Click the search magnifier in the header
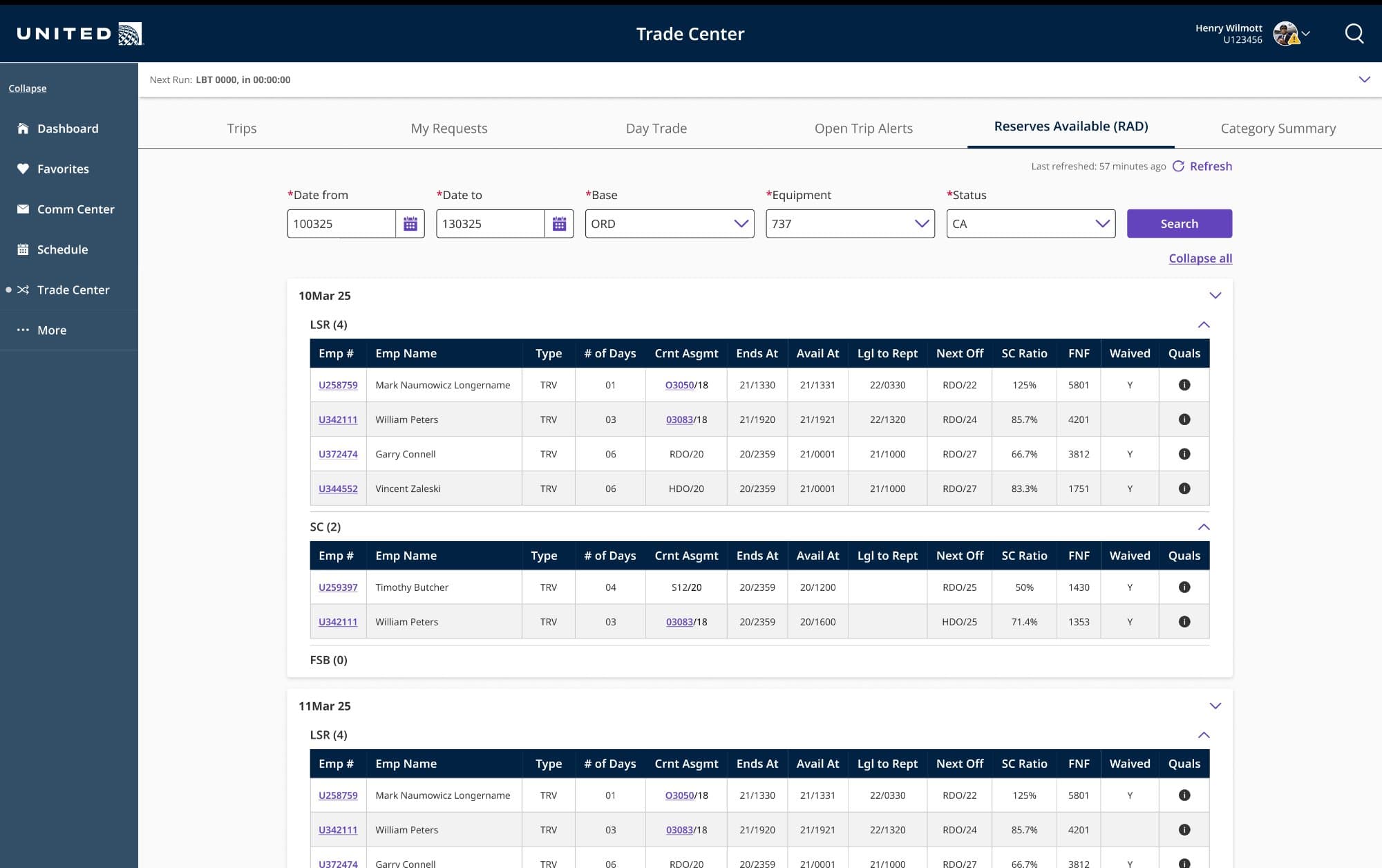The image size is (1382, 868). (x=1354, y=33)
